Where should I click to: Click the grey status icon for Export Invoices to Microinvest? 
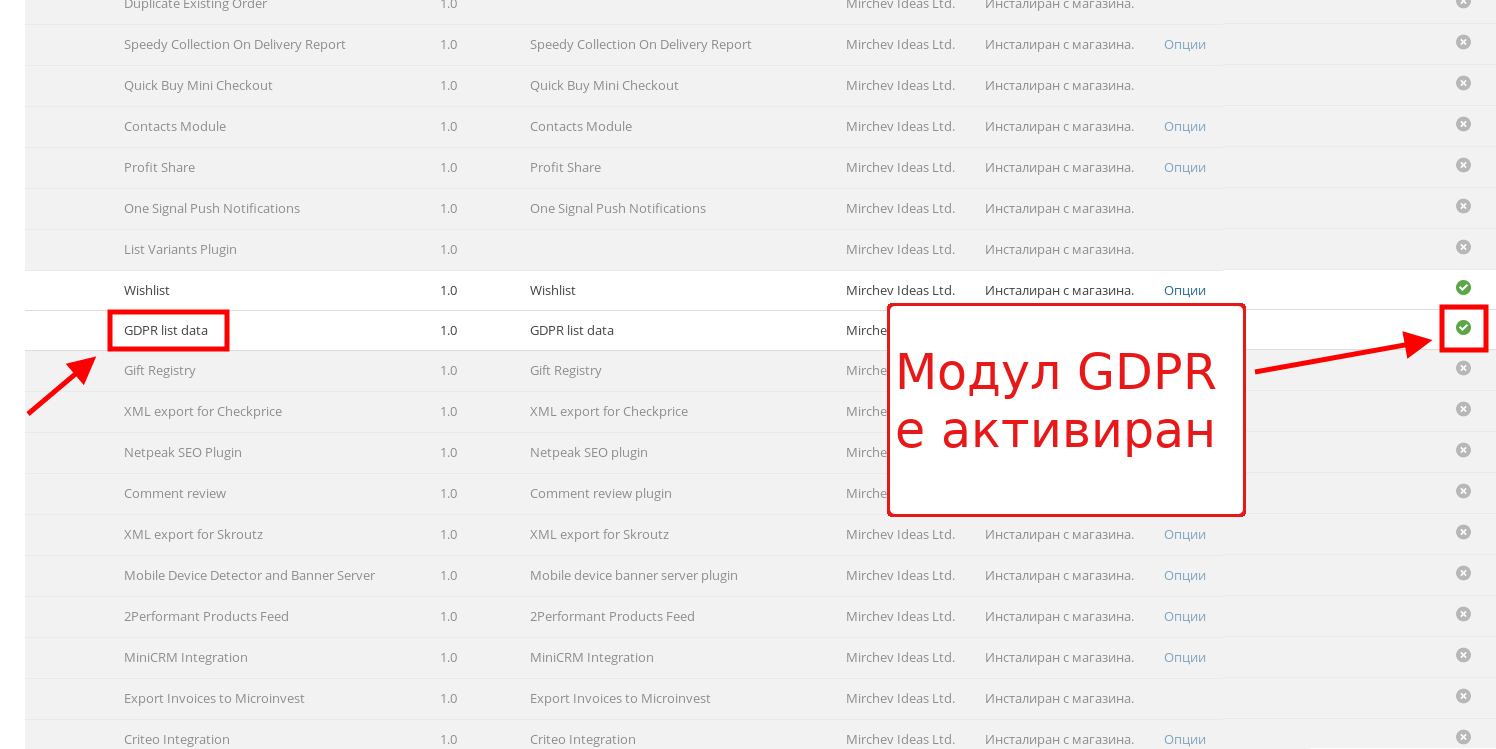click(x=1463, y=696)
